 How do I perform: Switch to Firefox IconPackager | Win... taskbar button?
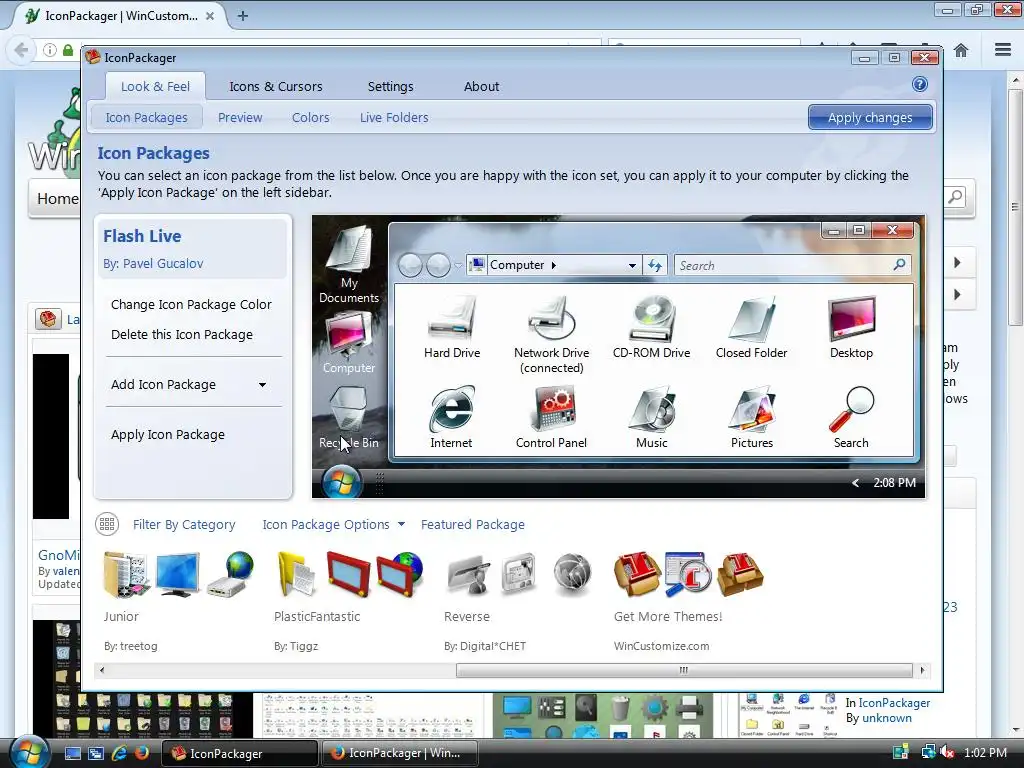point(400,753)
